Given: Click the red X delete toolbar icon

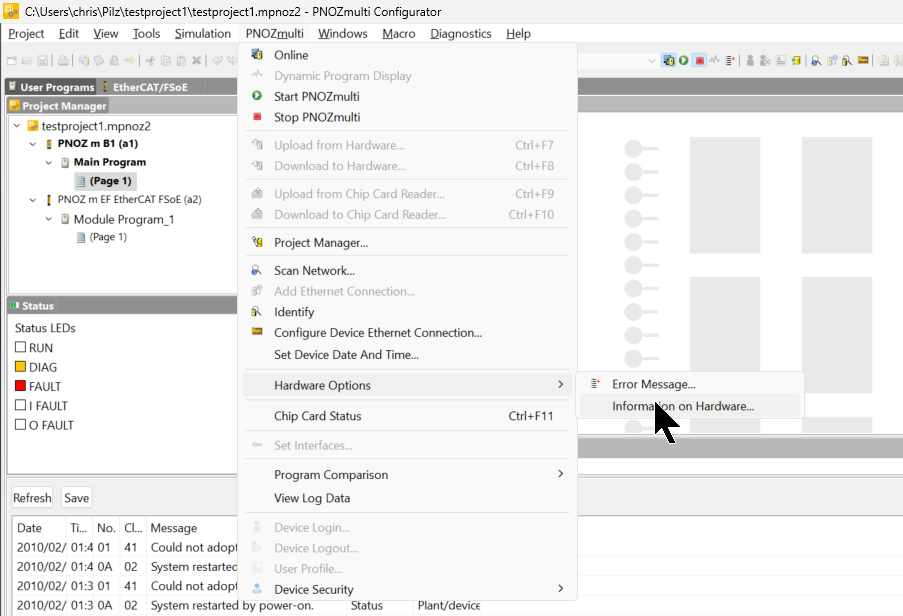Looking at the screenshot, I should (196, 60).
